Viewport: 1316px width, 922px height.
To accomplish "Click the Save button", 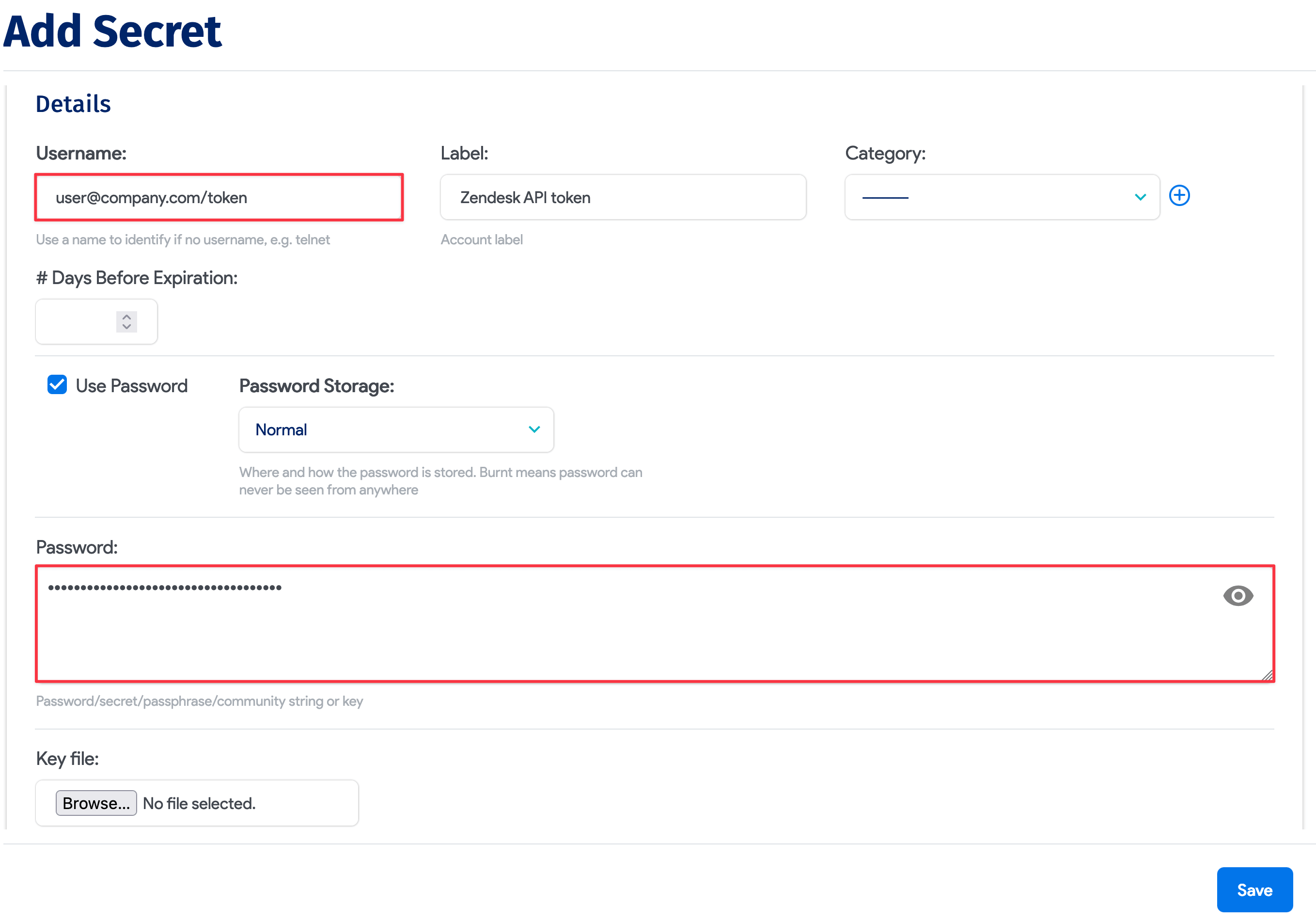I will click(x=1254, y=890).
